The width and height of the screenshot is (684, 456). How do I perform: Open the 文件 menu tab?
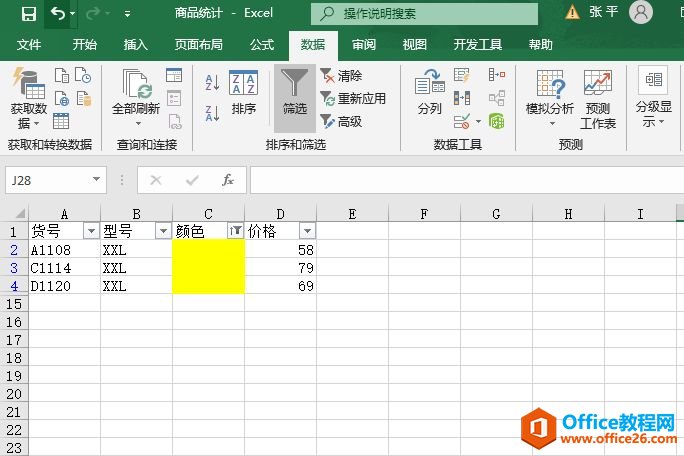[29, 45]
